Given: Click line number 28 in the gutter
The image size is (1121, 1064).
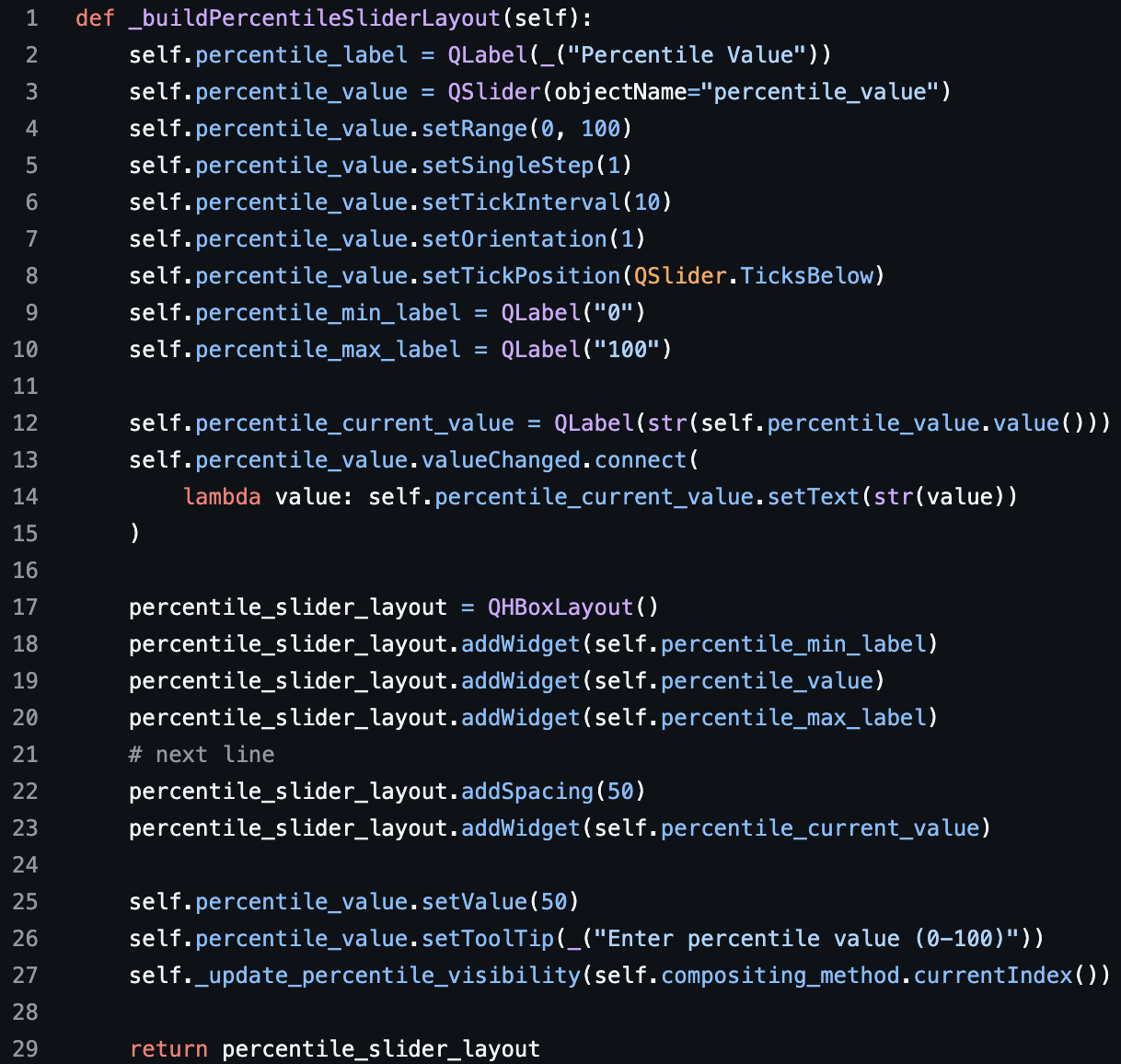Looking at the screenshot, I should click(x=26, y=1012).
